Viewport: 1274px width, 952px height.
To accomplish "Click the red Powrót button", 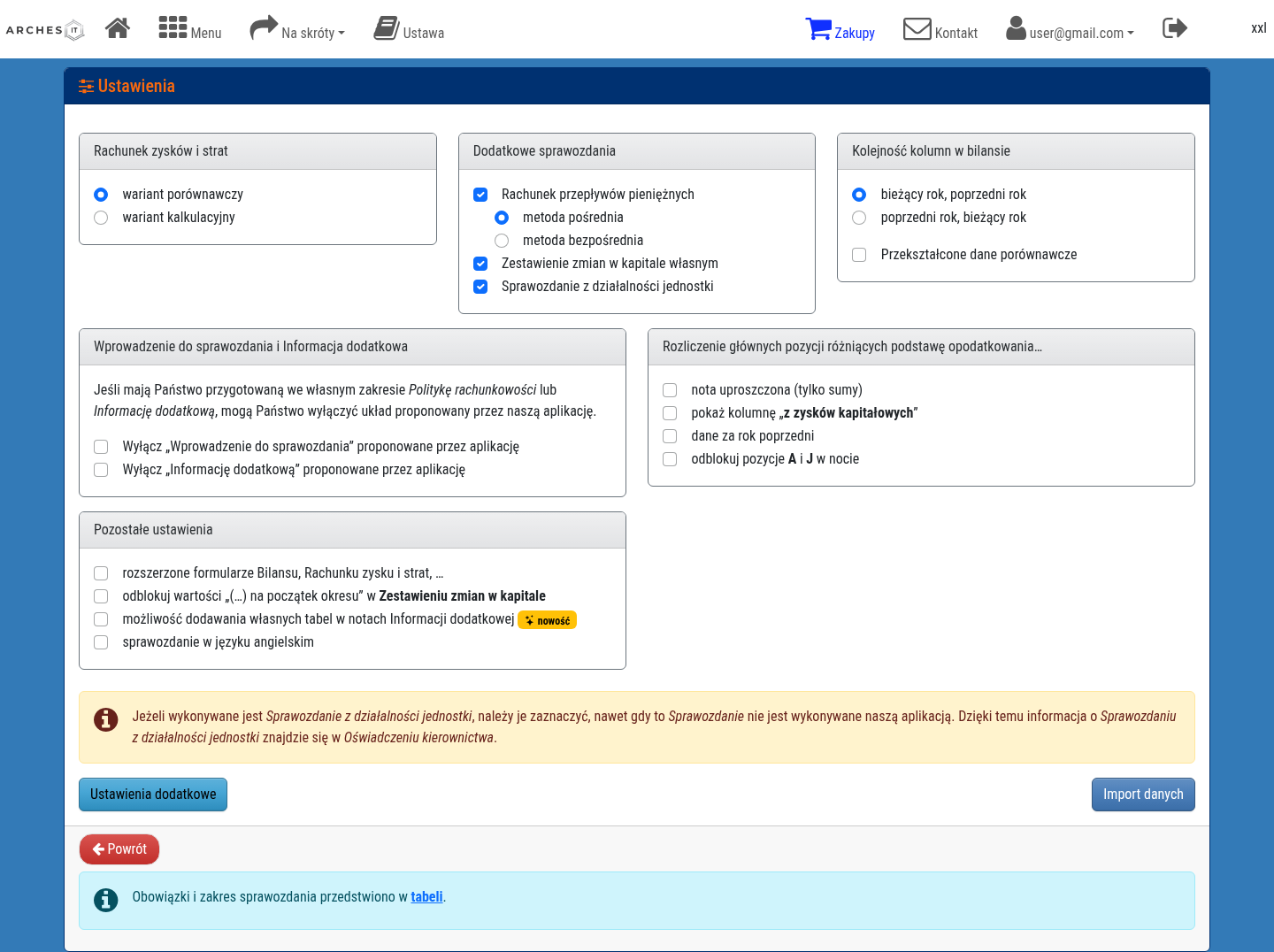I will [119, 849].
